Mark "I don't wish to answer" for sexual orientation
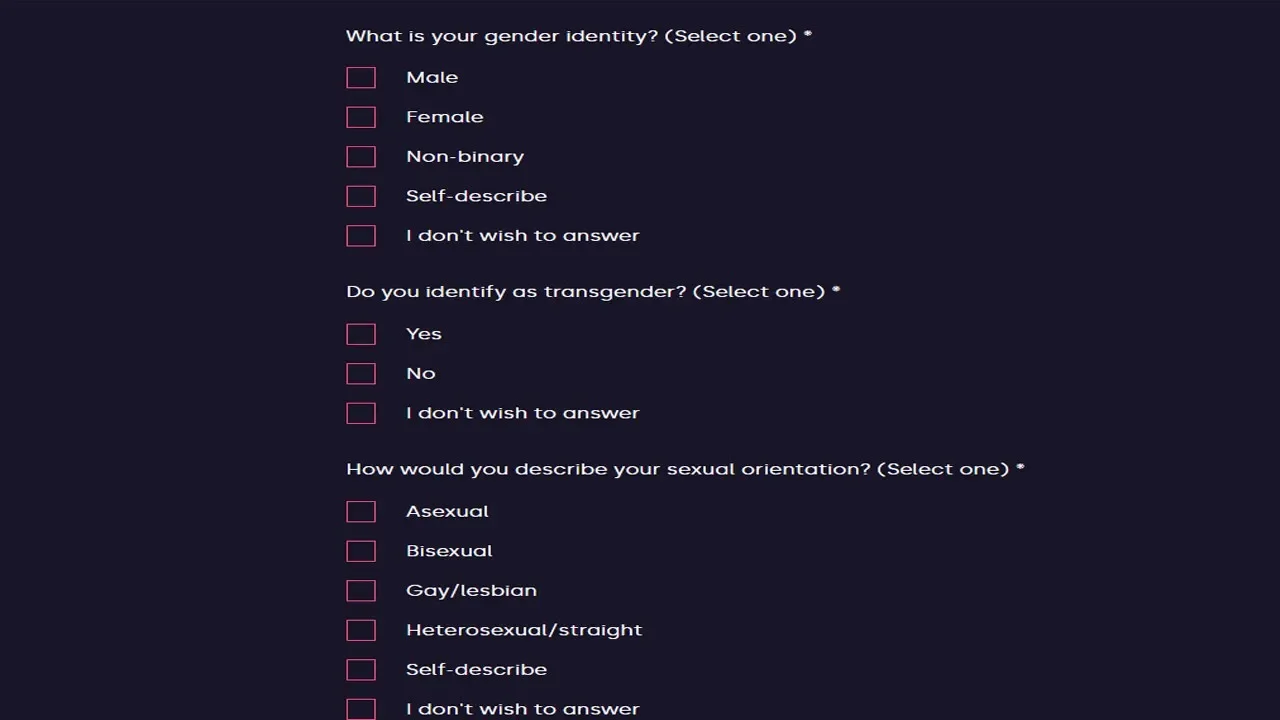This screenshot has height=720, width=1280. (361, 709)
